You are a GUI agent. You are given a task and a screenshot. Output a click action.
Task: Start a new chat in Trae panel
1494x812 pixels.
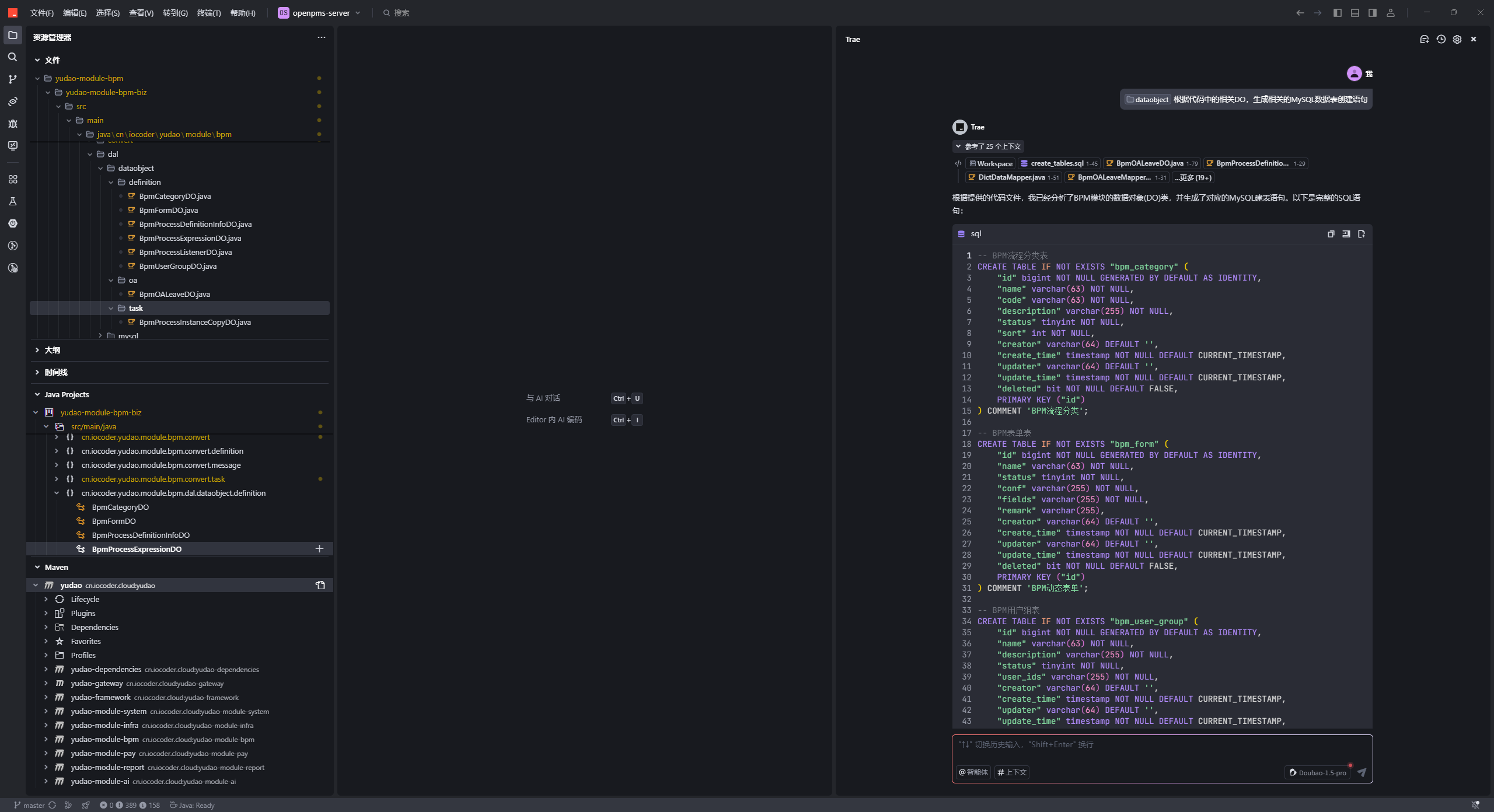[1424, 39]
